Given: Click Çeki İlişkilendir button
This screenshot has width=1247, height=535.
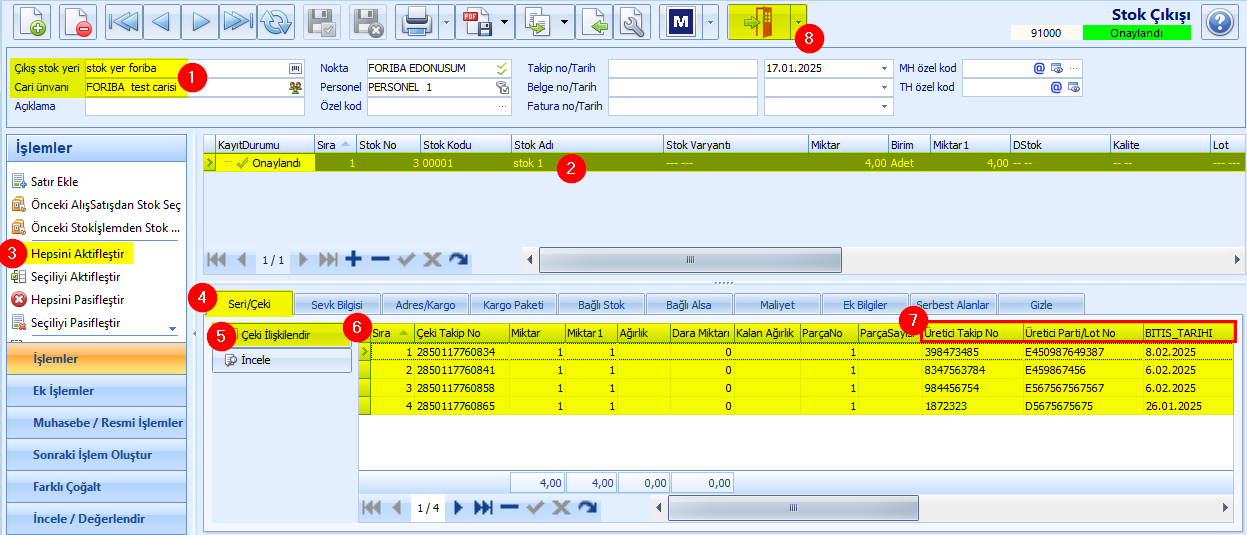Looking at the screenshot, I should pos(282,335).
